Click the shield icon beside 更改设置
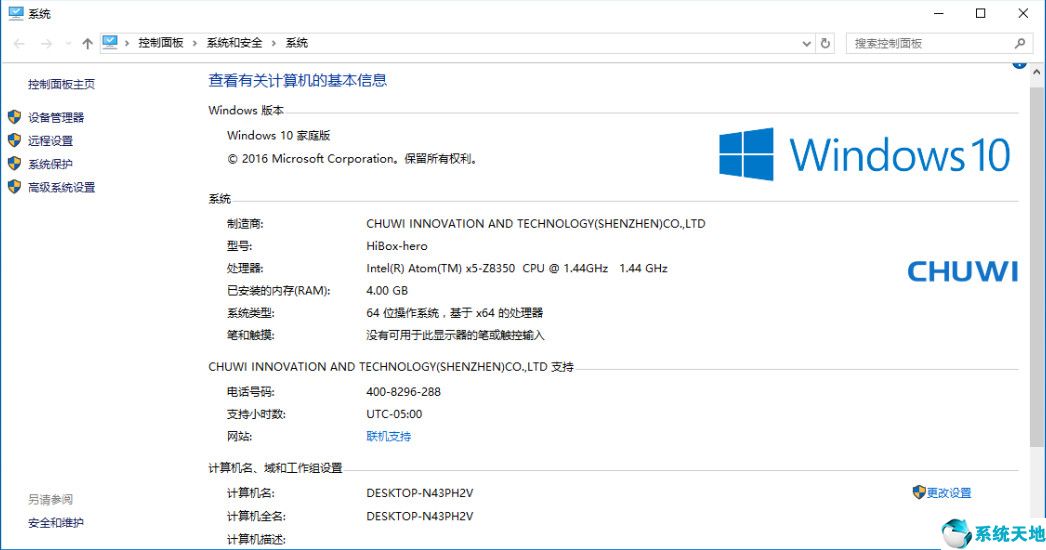This screenshot has width=1046, height=550. pos(919,493)
